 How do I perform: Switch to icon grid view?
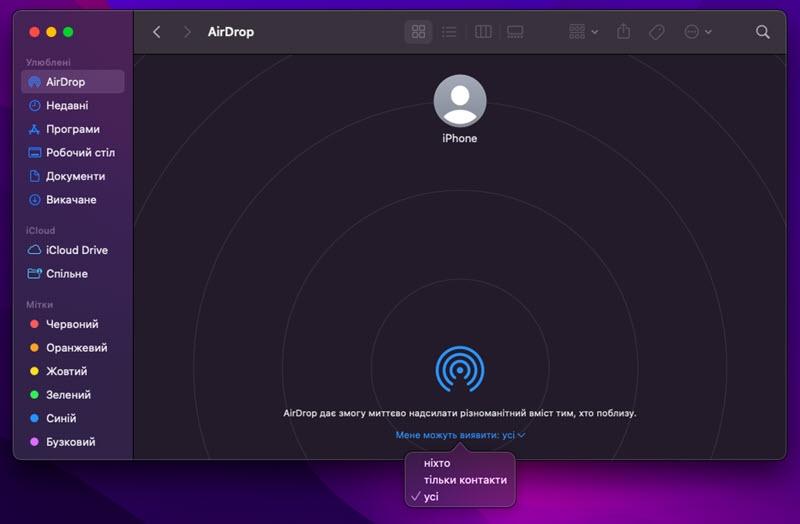(418, 32)
